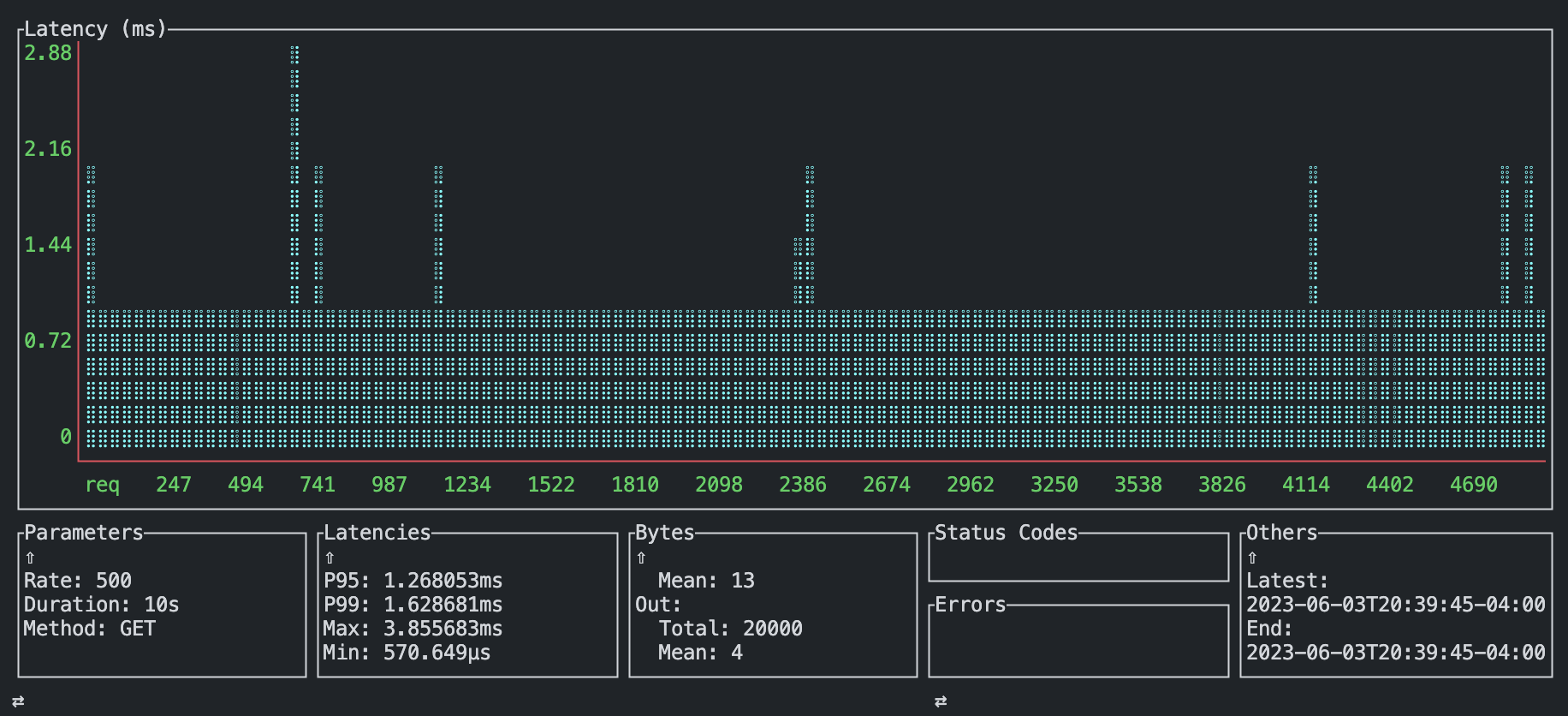Select the Others panel title
The width and height of the screenshot is (1568, 716).
coord(1282,533)
